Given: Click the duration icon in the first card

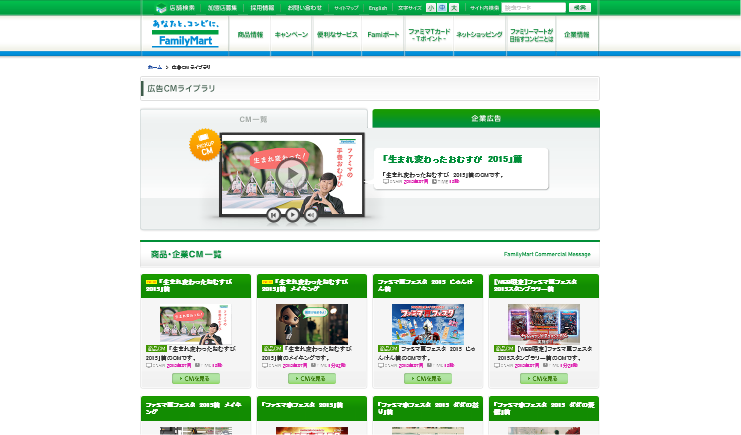Looking at the screenshot, I should [x=198, y=365].
